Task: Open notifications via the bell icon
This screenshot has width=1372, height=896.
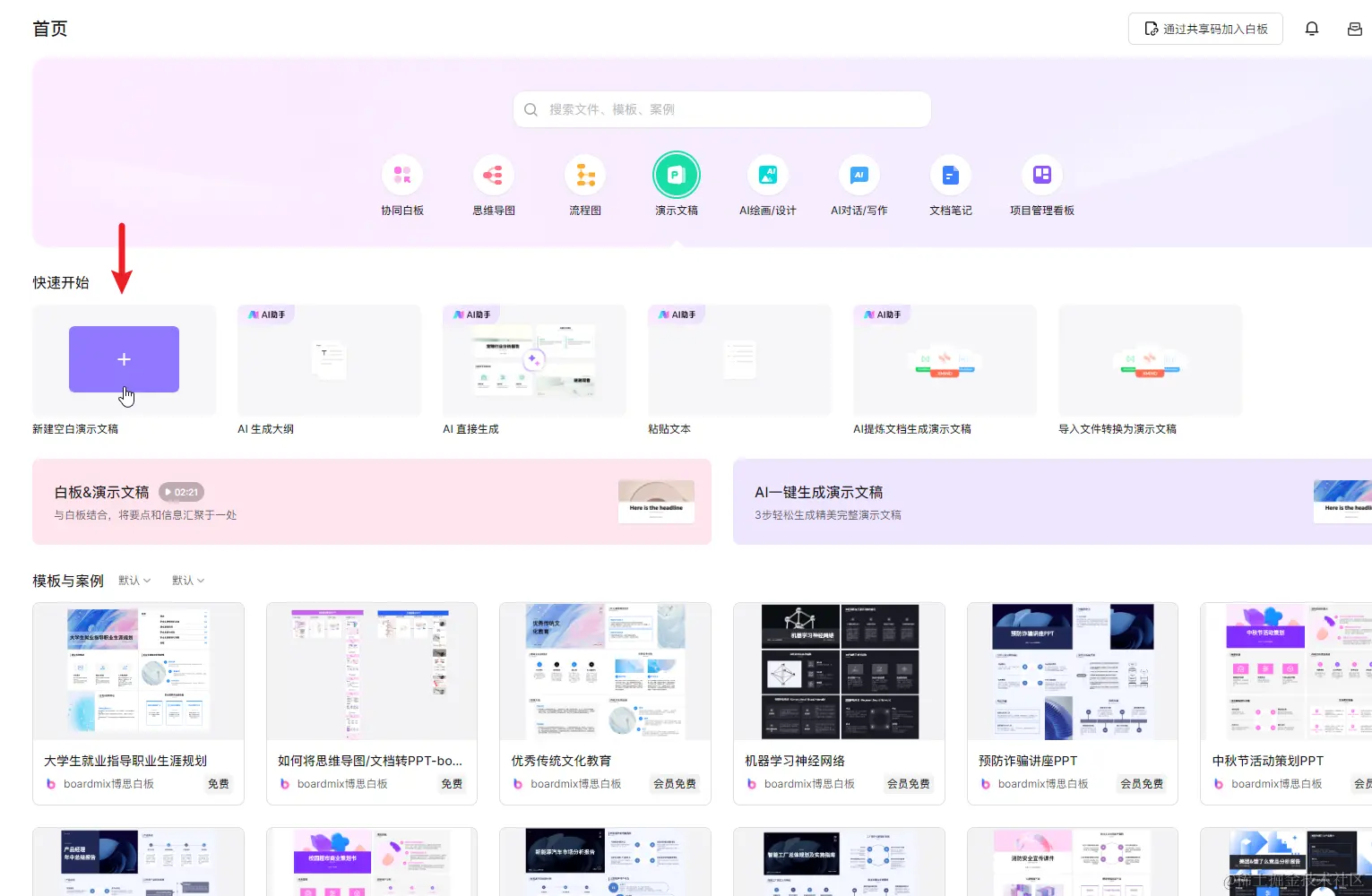Action: pos(1312,28)
